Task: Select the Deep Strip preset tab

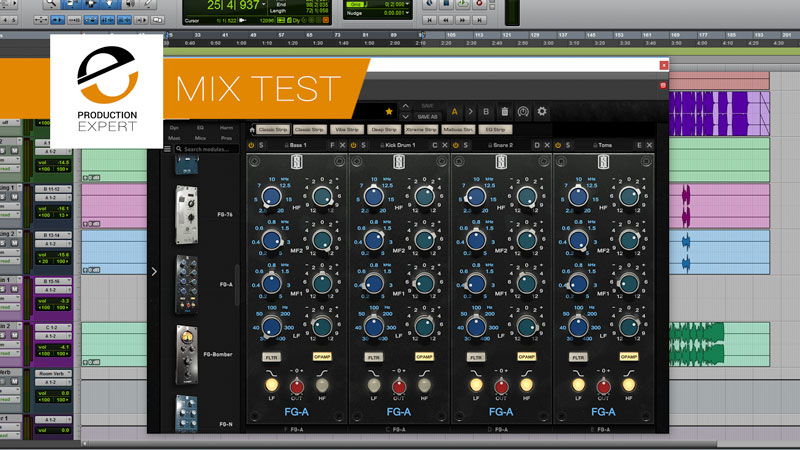Action: (x=384, y=130)
